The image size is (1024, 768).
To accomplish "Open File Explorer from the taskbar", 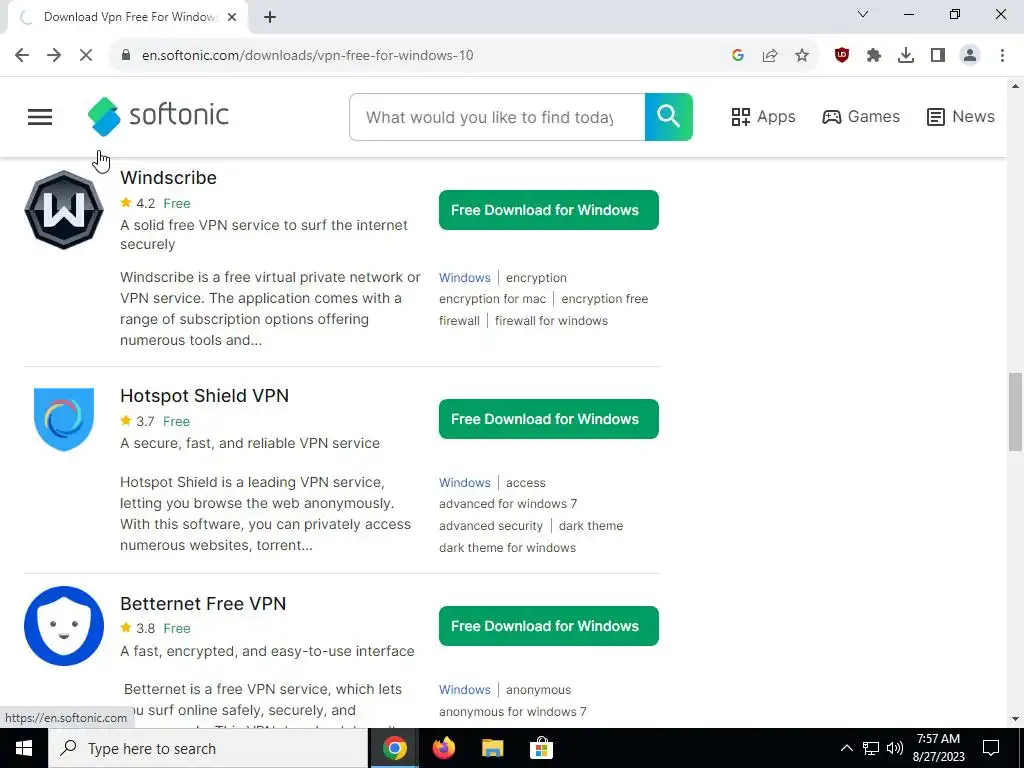I will click(x=492, y=748).
